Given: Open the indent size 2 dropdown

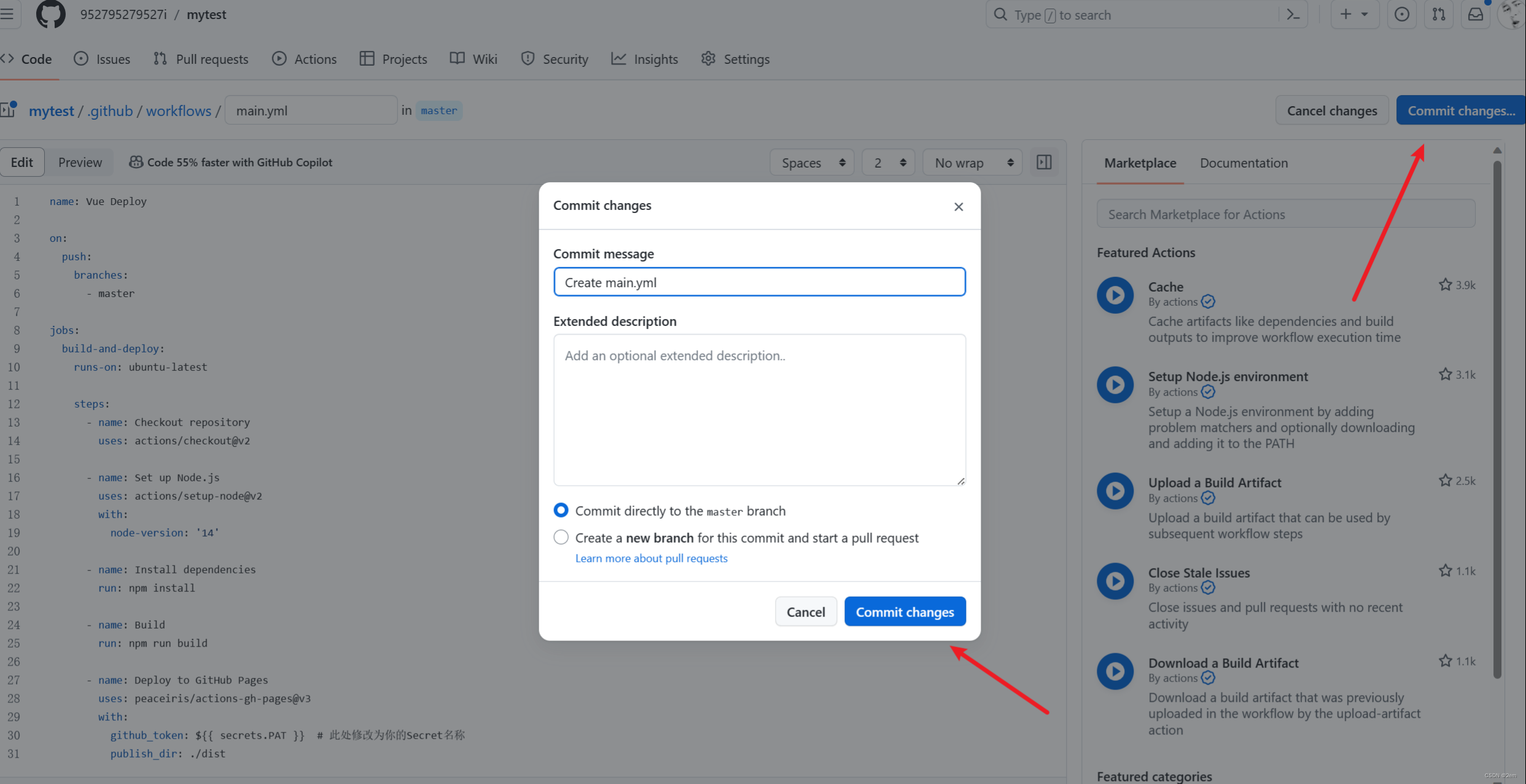Looking at the screenshot, I should coord(888,163).
